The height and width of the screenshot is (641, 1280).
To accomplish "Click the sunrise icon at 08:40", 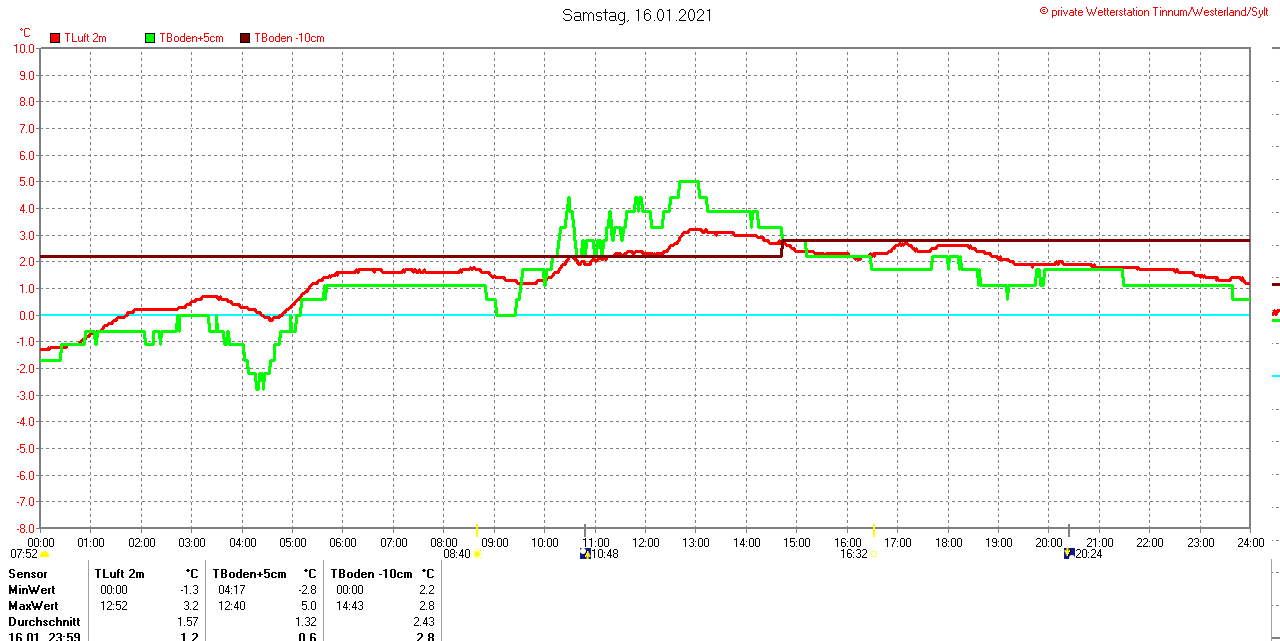I will click(477, 554).
